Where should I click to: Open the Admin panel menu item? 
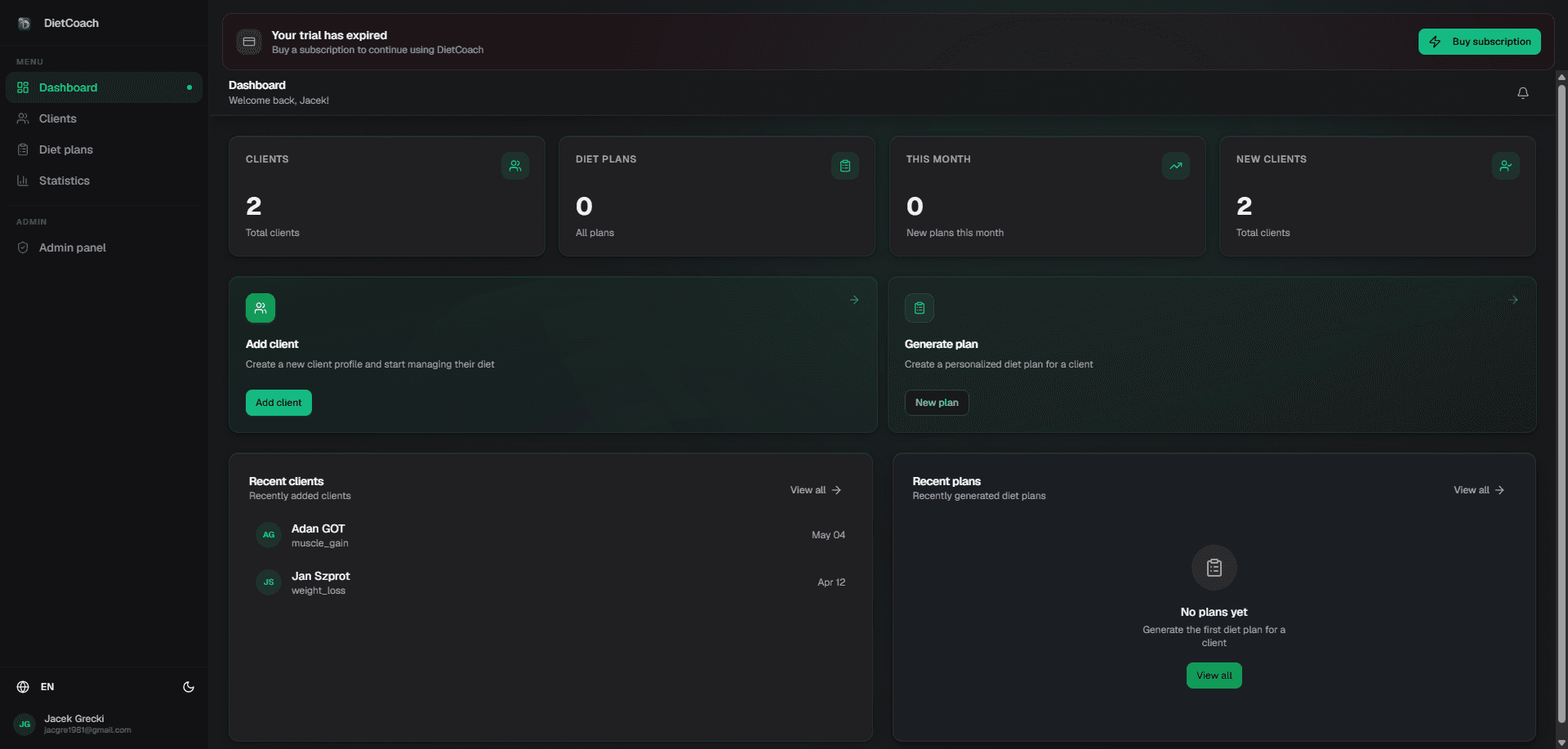[x=104, y=247]
